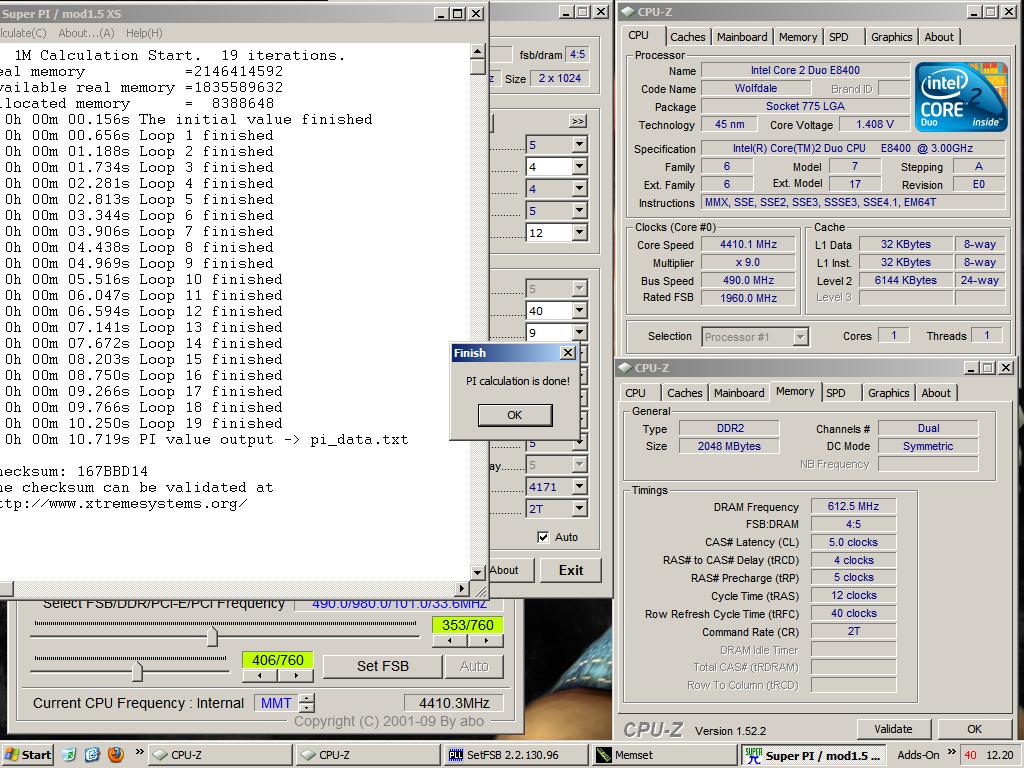Activate Super PI / mod1.5 taskbar item
This screenshot has height=768, width=1024.
814,755
